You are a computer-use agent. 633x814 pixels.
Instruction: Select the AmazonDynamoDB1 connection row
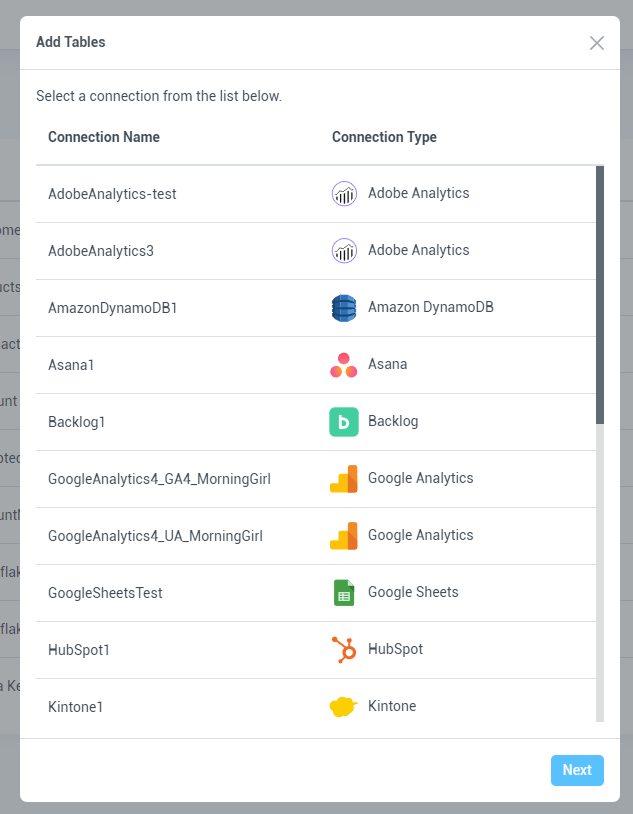pyautogui.click(x=113, y=308)
